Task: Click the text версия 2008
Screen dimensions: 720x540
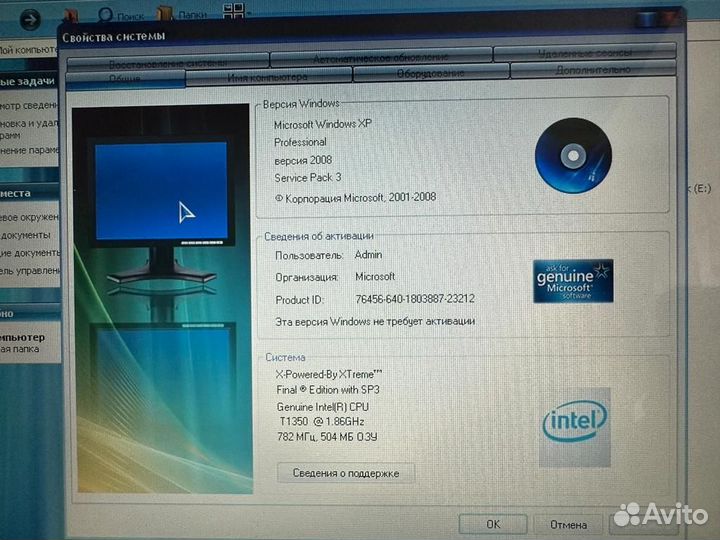Action: 303,160
